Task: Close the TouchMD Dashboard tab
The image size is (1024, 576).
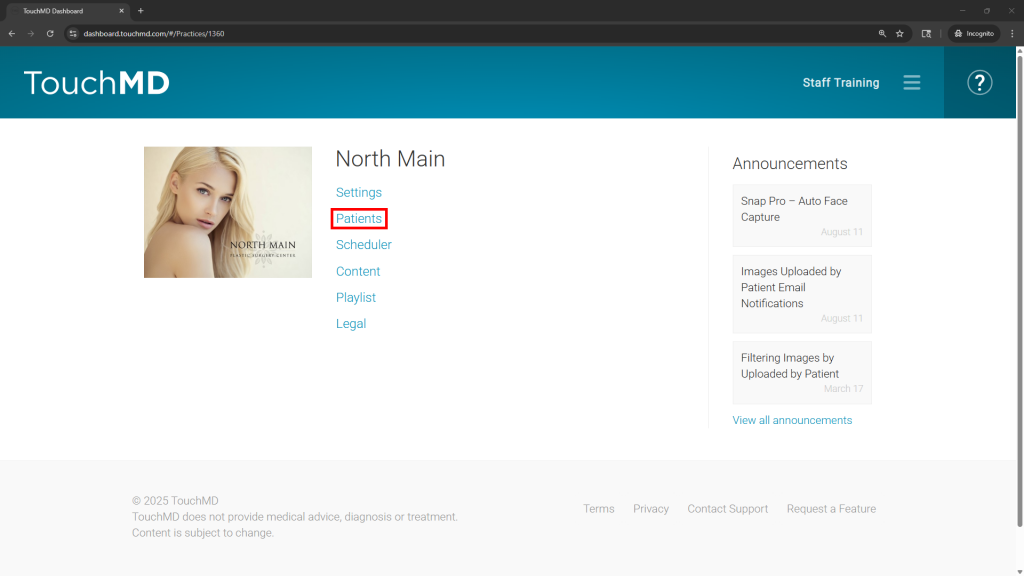Action: 122,10
